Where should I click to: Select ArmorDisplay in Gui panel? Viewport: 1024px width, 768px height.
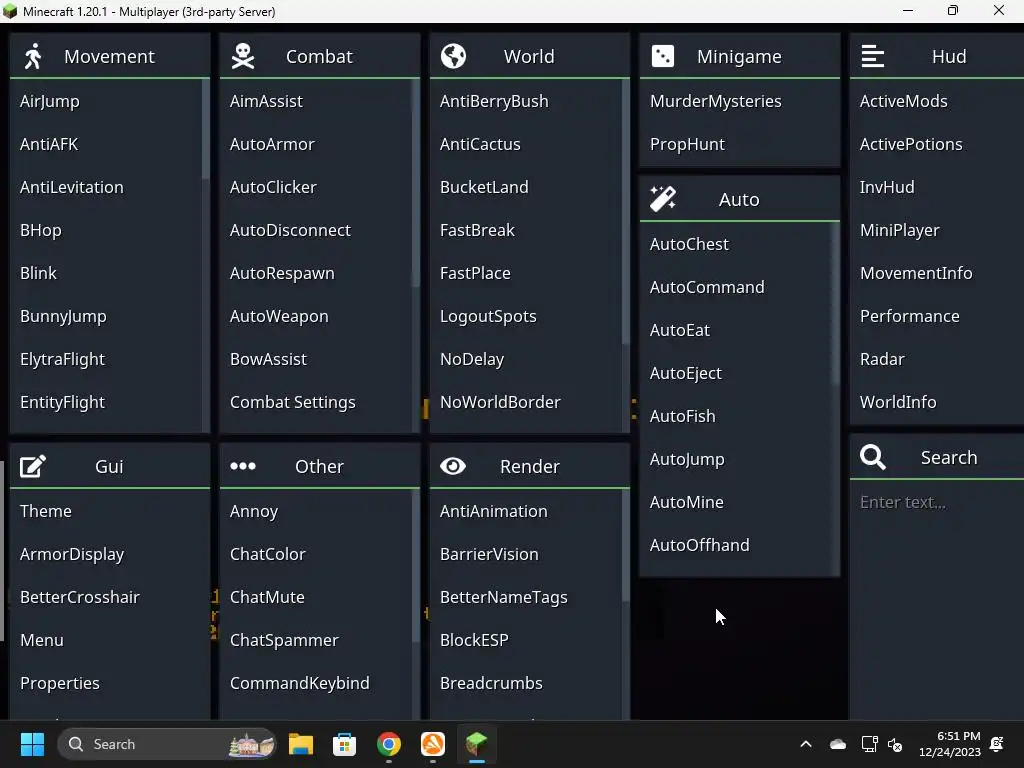click(110, 554)
